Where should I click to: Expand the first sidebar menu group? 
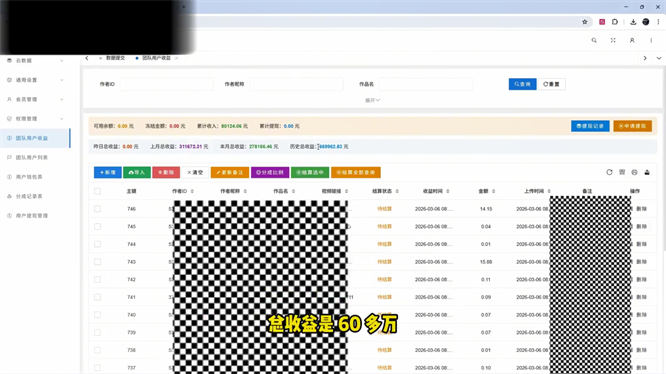(35, 61)
